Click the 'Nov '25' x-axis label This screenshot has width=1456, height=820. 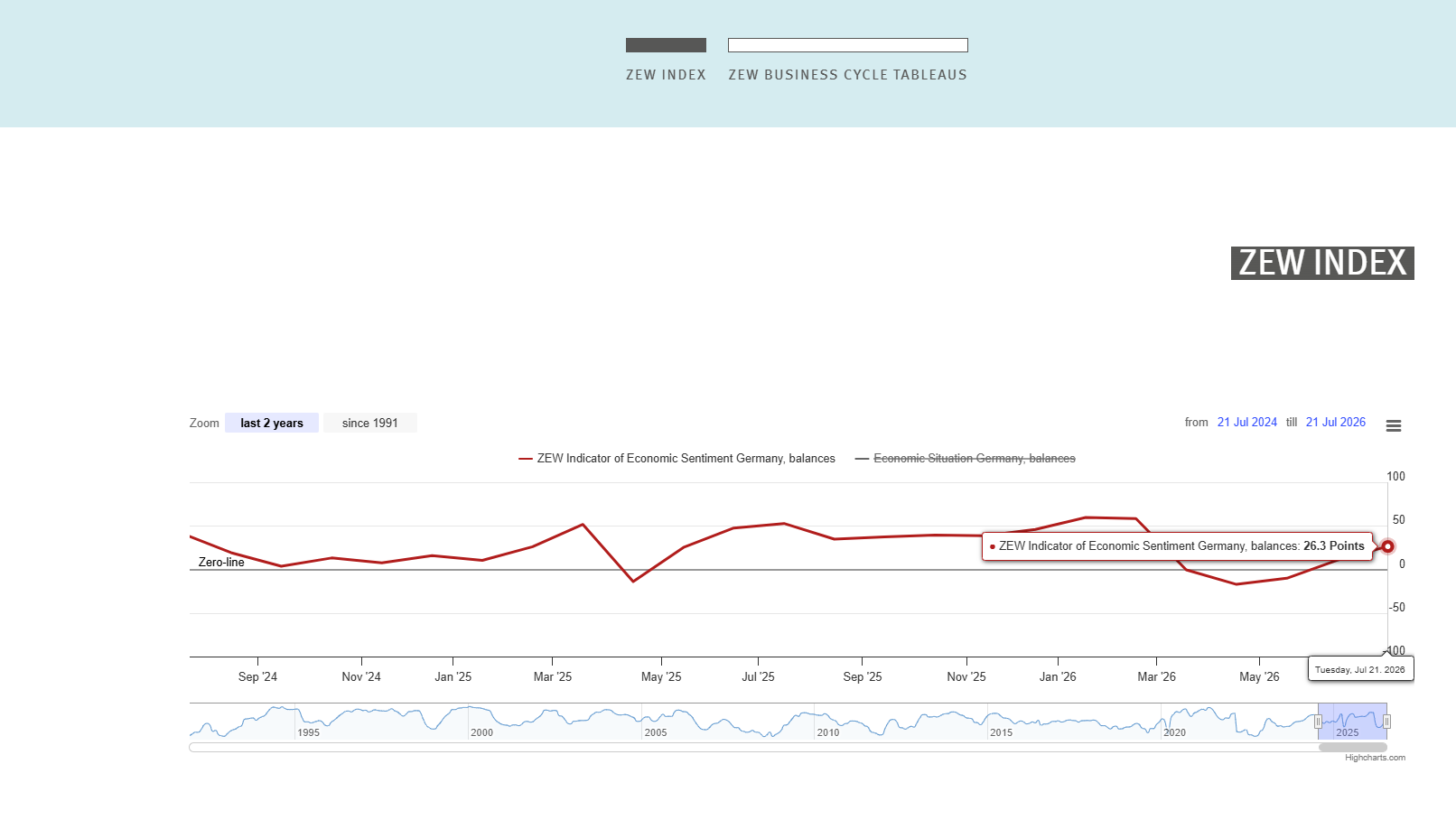click(966, 676)
